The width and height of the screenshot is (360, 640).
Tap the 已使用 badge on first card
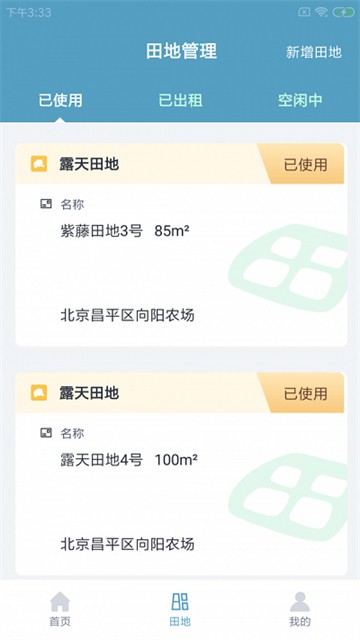click(305, 164)
